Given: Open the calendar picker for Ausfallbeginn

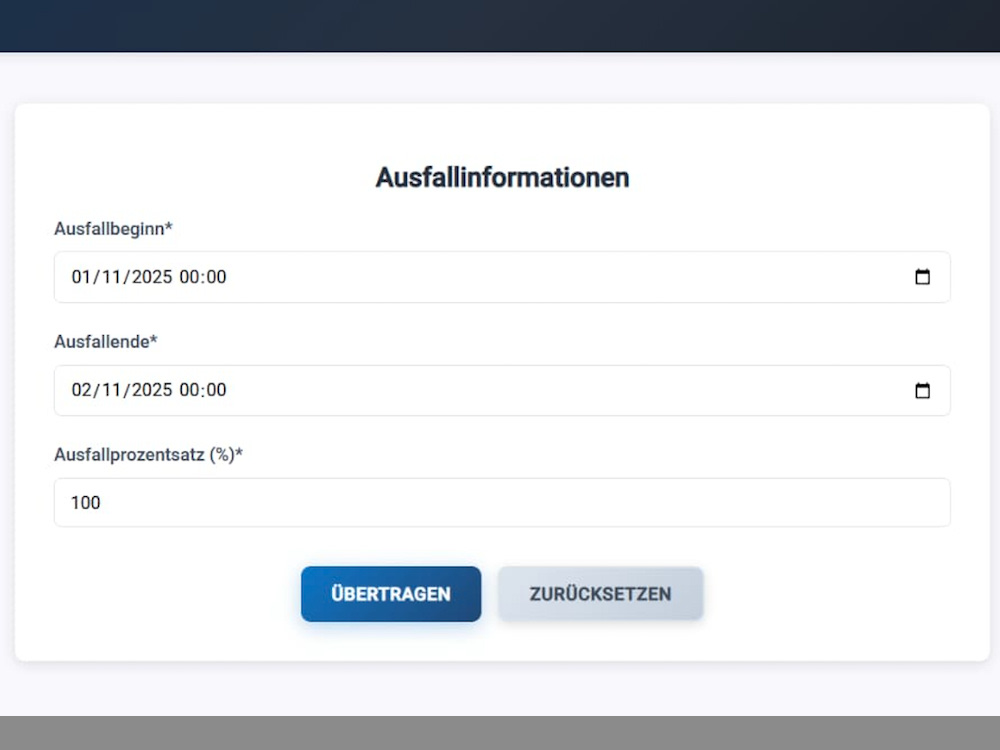Looking at the screenshot, I should click(922, 277).
